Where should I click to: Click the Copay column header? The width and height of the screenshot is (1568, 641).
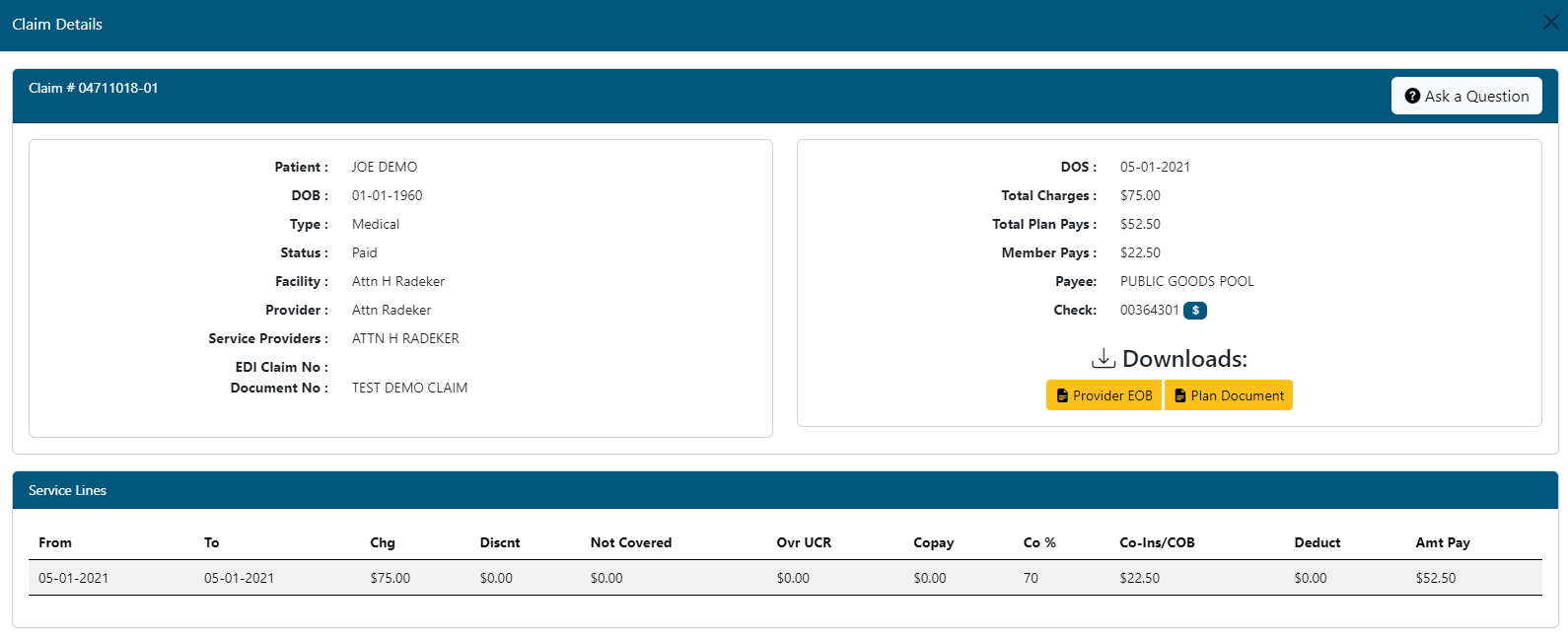[934, 542]
